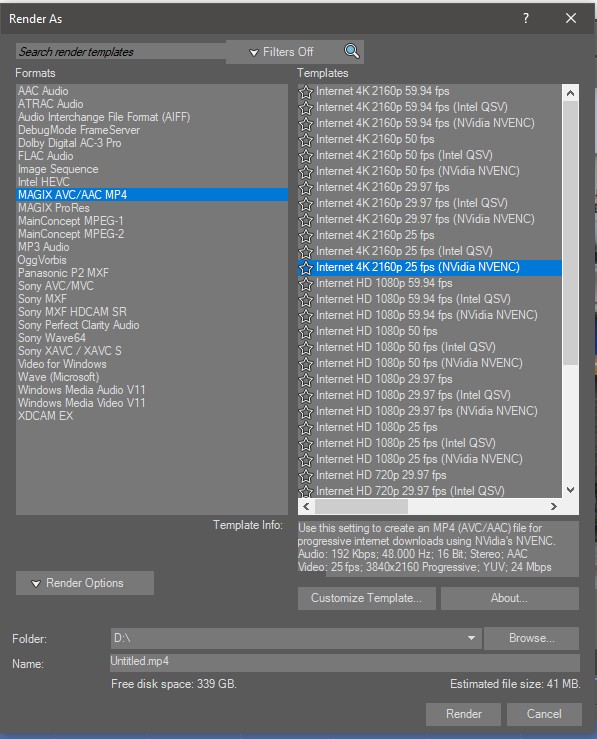597x739 pixels.
Task: Select Sony MXF HDCAM SR format
Action: (x=152, y=312)
